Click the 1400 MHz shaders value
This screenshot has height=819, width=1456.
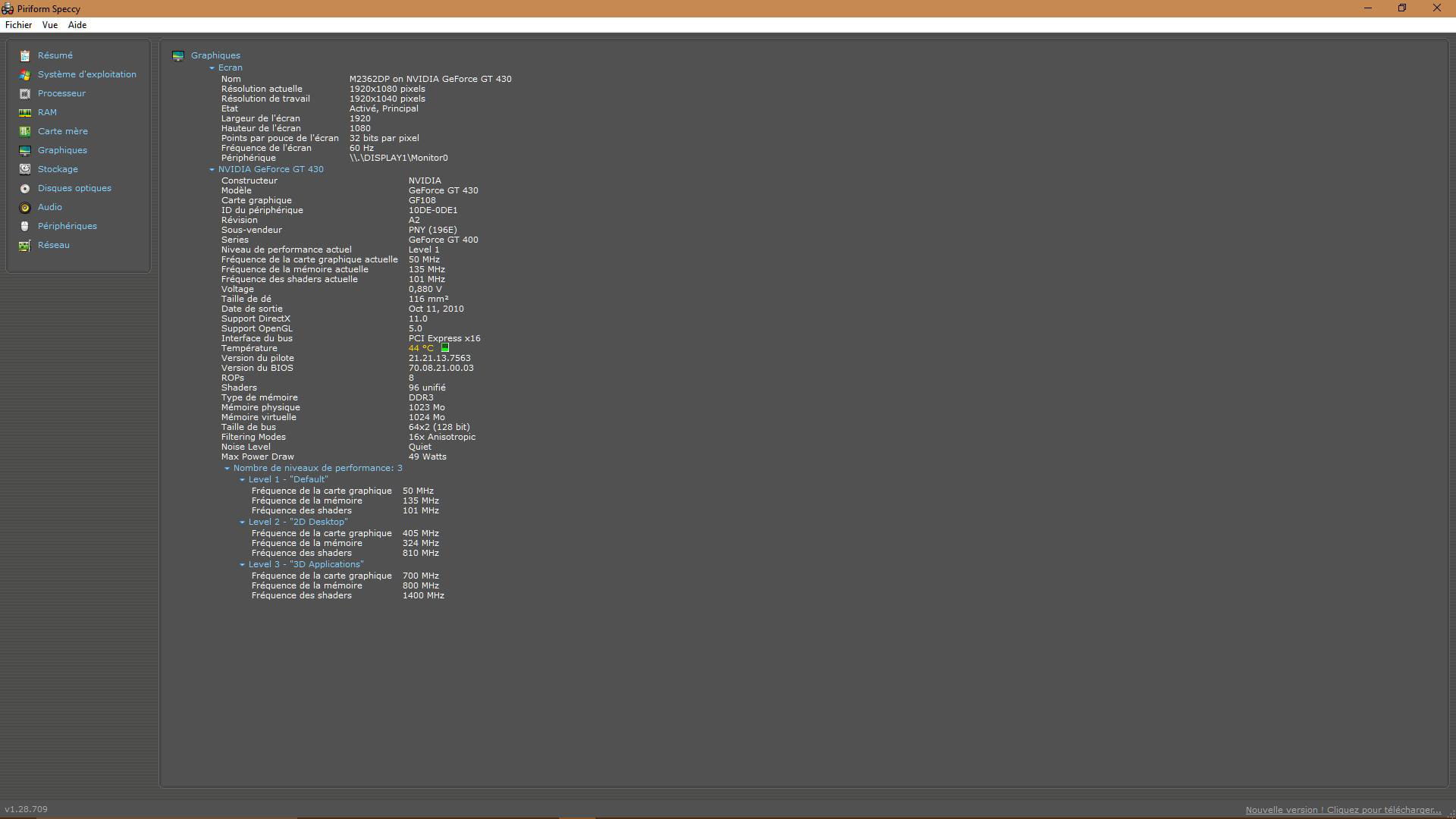pyautogui.click(x=423, y=595)
